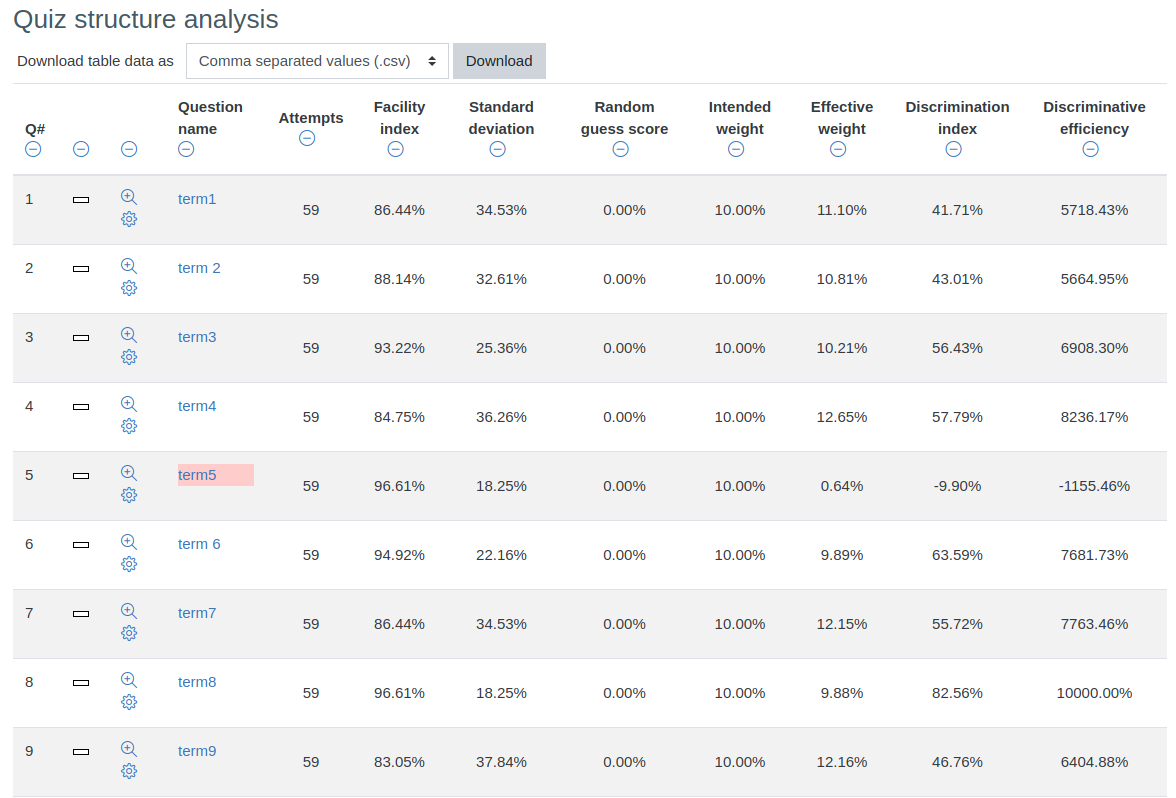1176x798 pixels.
Task: Open the term3 question link
Action: [x=196, y=337]
